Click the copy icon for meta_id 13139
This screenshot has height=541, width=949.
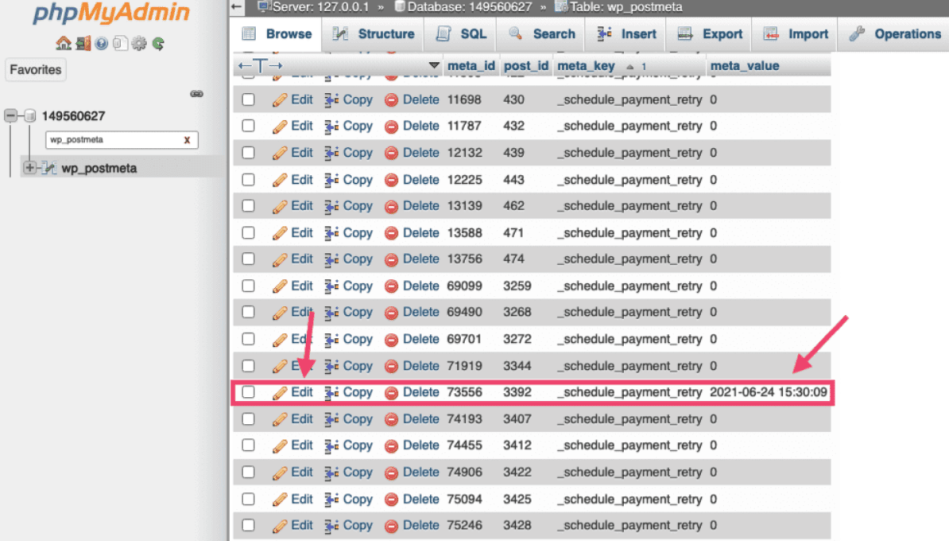(331, 206)
